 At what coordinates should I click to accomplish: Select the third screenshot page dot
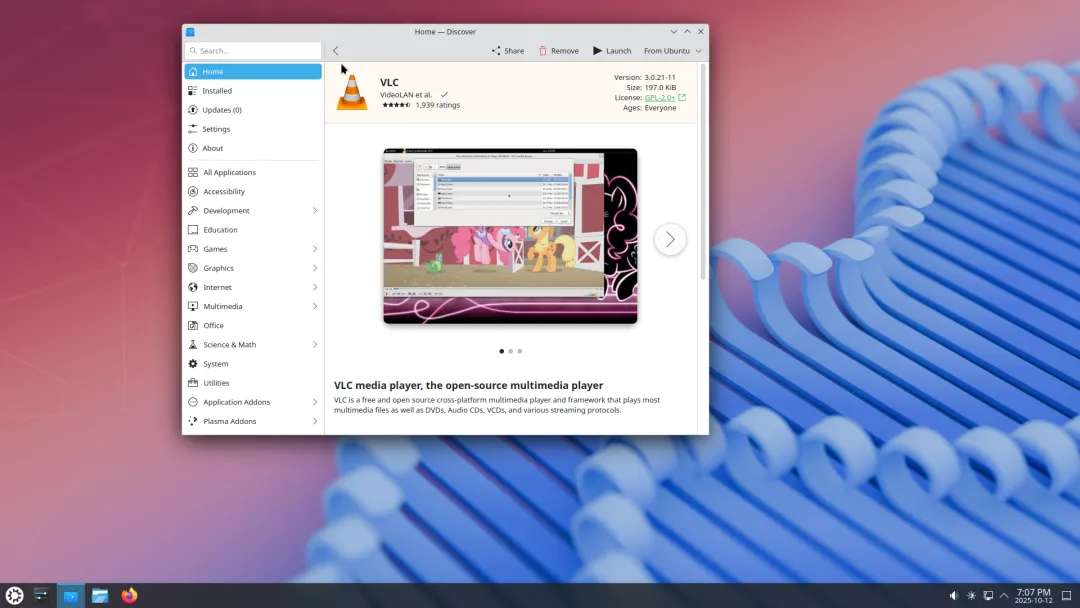(x=520, y=351)
